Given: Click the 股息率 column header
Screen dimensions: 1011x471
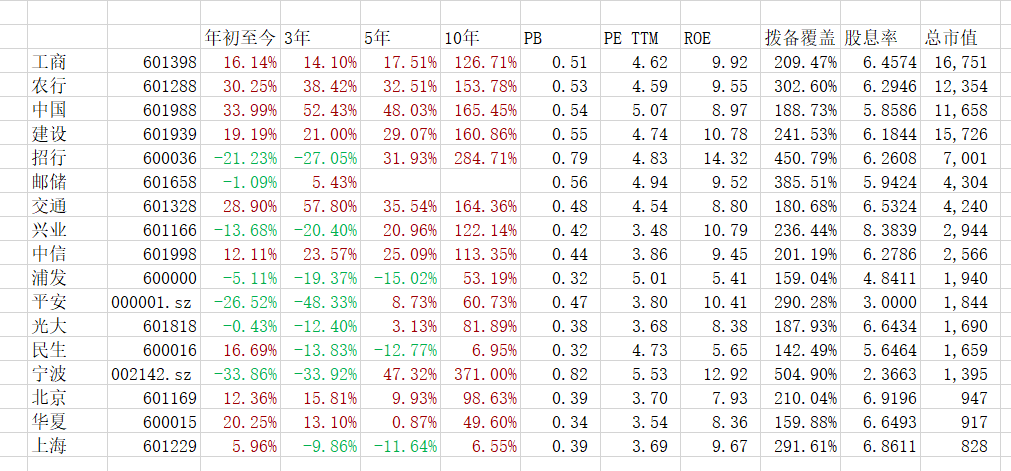Looking at the screenshot, I should [x=867, y=39].
